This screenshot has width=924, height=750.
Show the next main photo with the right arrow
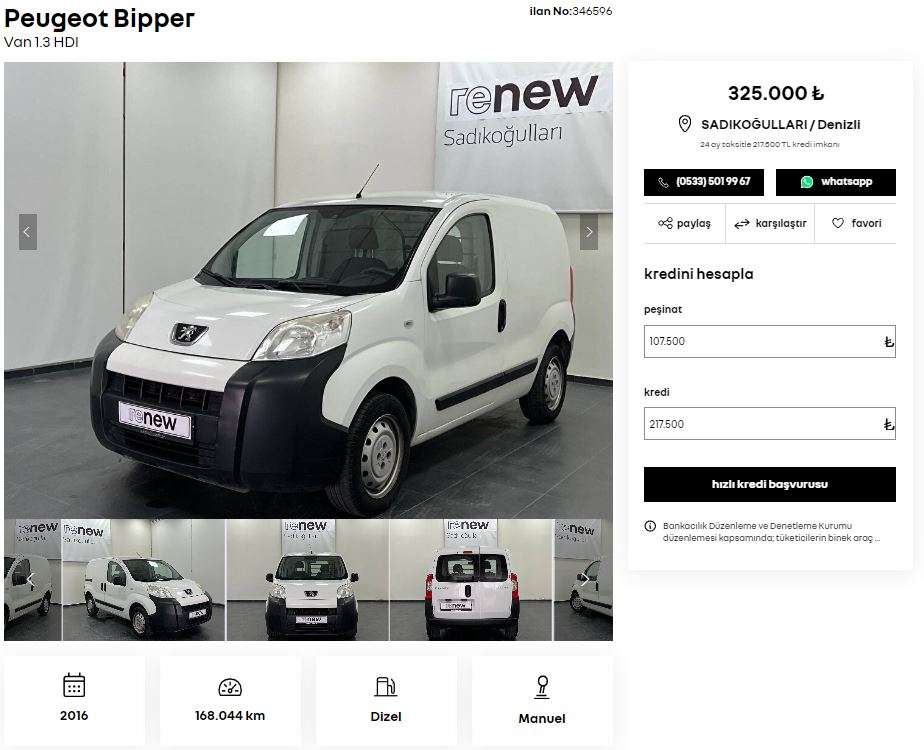tap(589, 232)
